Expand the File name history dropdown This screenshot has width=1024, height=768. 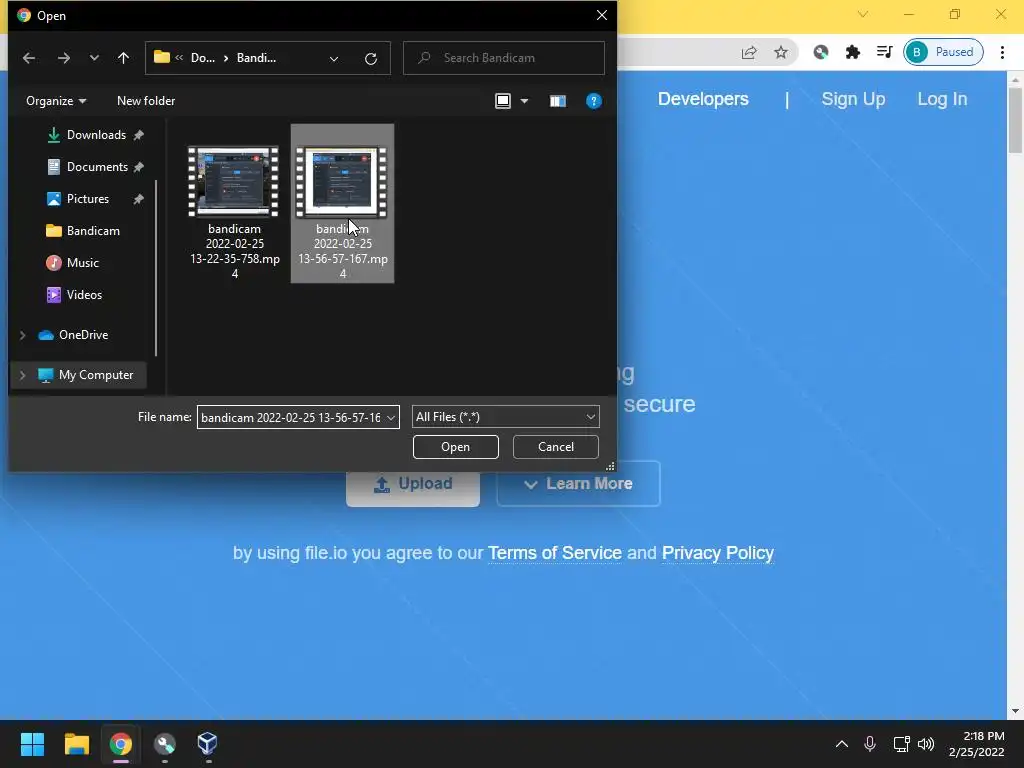[391, 417]
